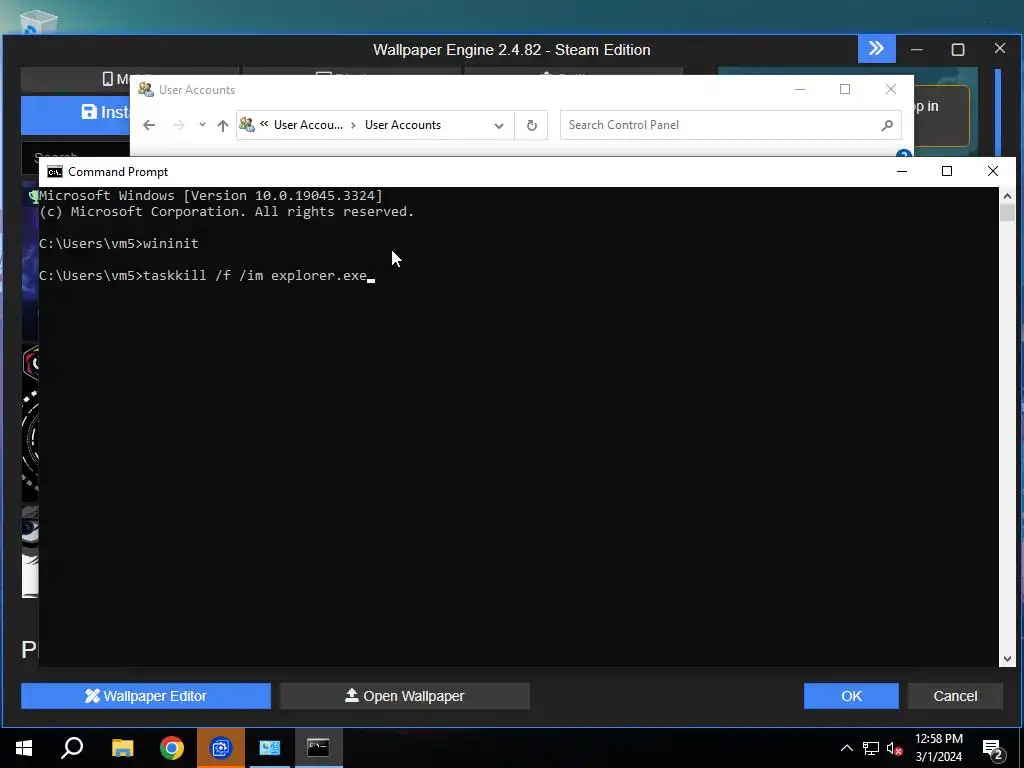Click the Wallpaper Editor button
The height and width of the screenshot is (768, 1024).
[x=146, y=696]
